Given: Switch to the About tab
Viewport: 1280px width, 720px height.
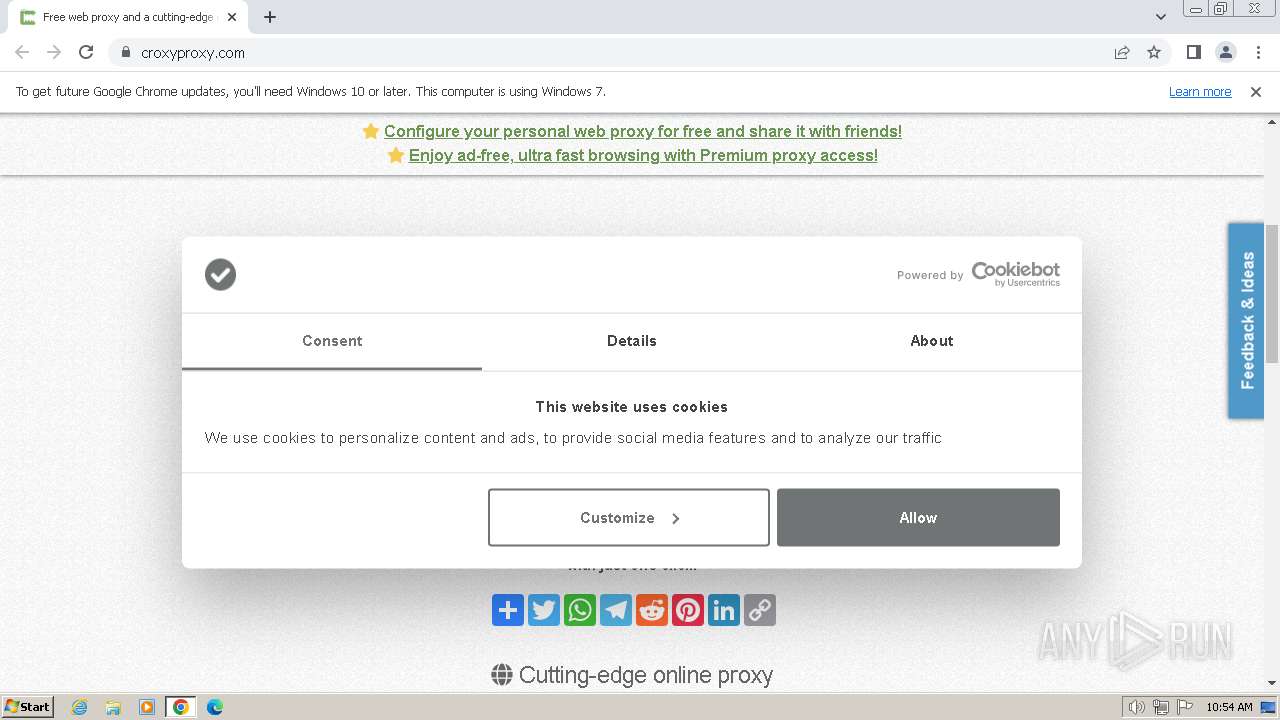Looking at the screenshot, I should (932, 341).
